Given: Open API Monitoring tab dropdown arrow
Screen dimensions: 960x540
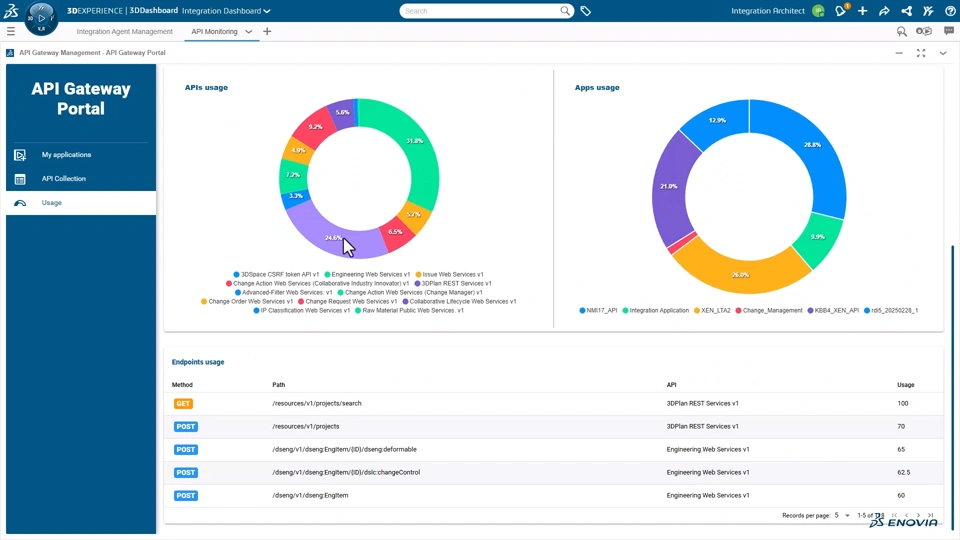Looking at the screenshot, I should 248,31.
